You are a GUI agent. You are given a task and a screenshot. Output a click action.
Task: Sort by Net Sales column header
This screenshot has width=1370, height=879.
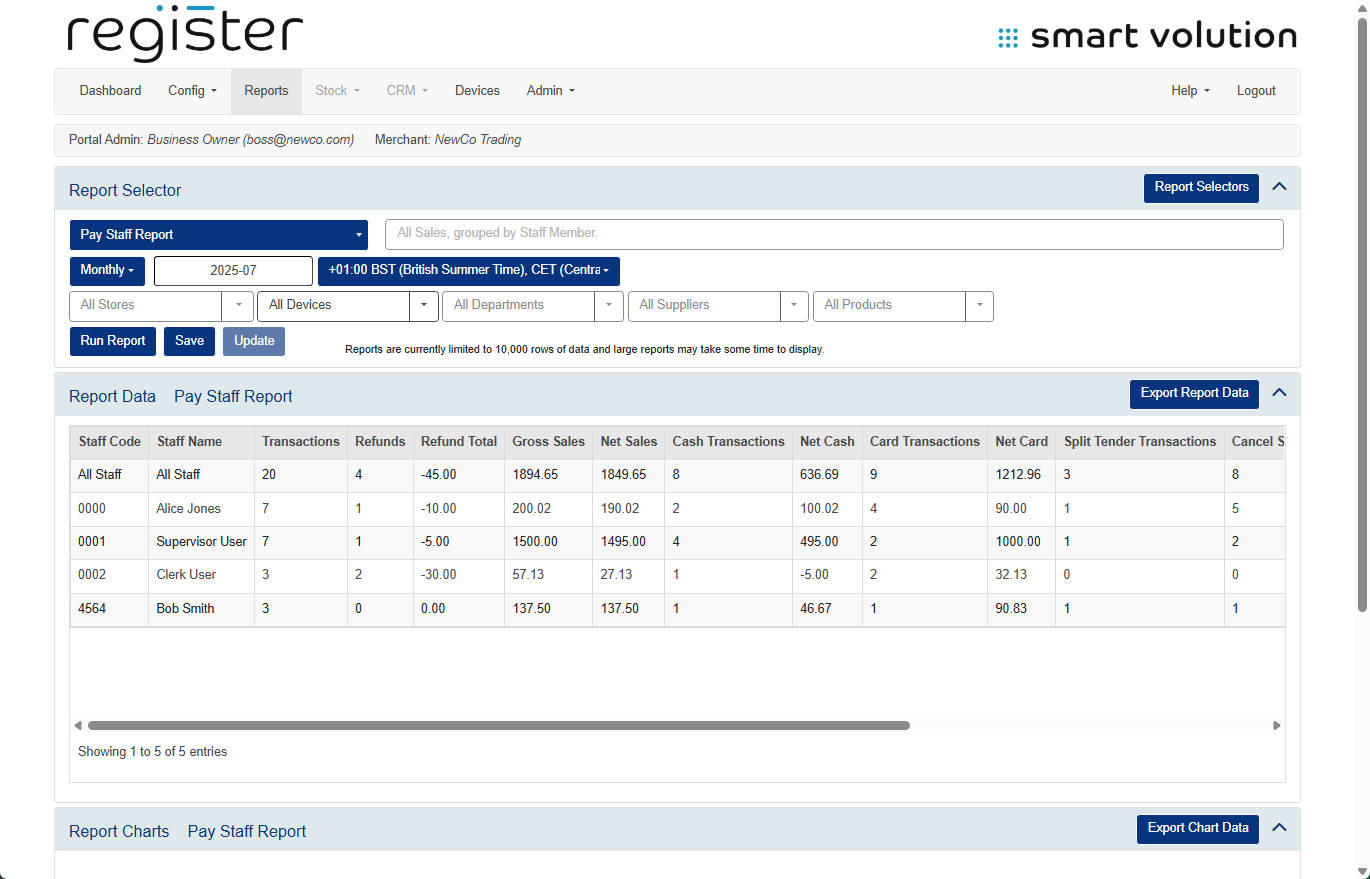point(629,442)
